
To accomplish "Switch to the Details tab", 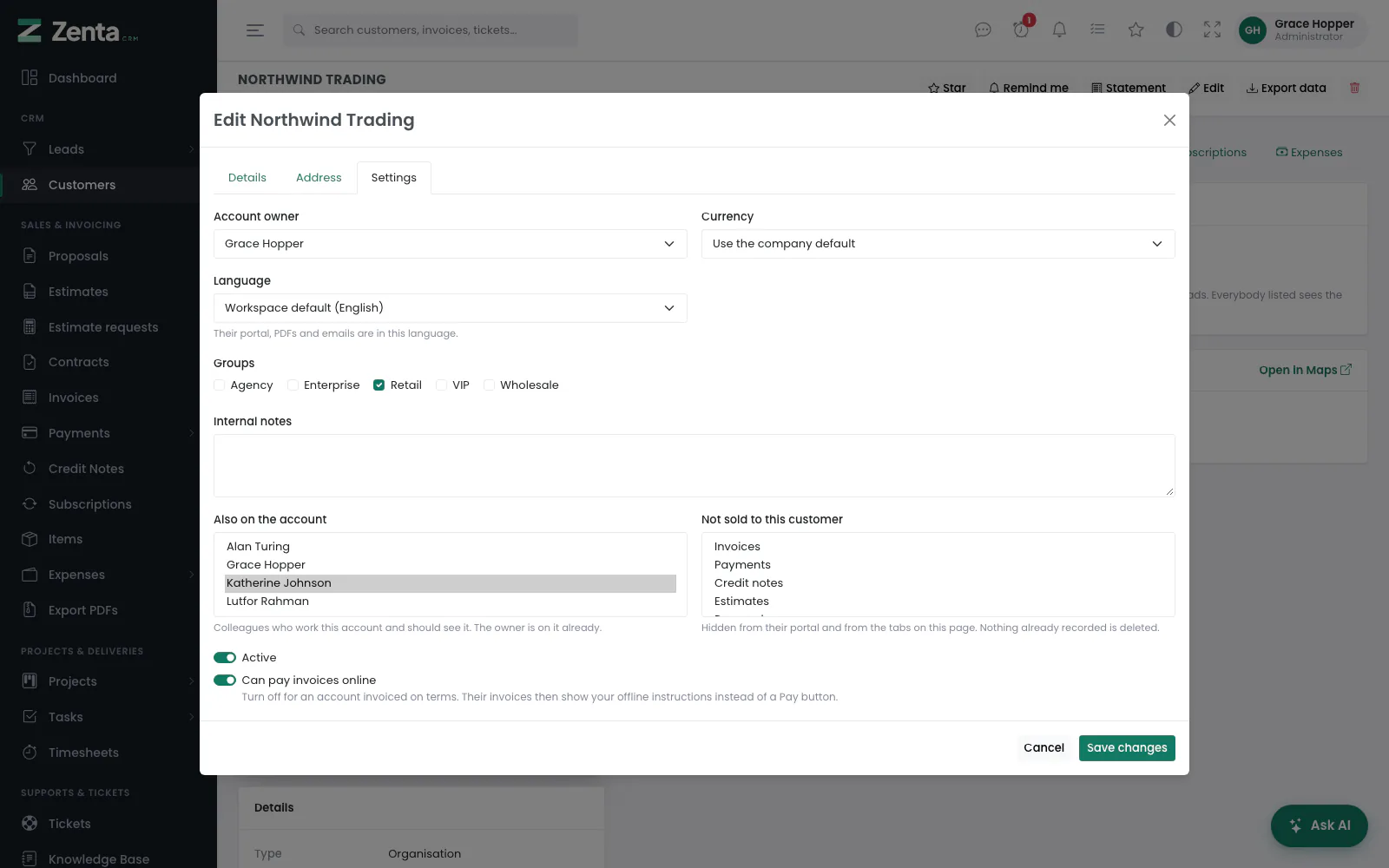I will tap(247, 178).
